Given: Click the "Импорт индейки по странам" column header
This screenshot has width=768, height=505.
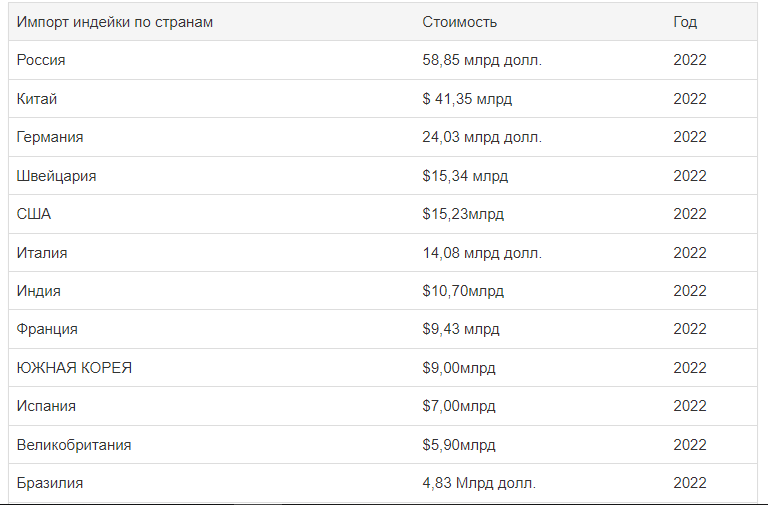Looking at the screenshot, I should point(115,22).
